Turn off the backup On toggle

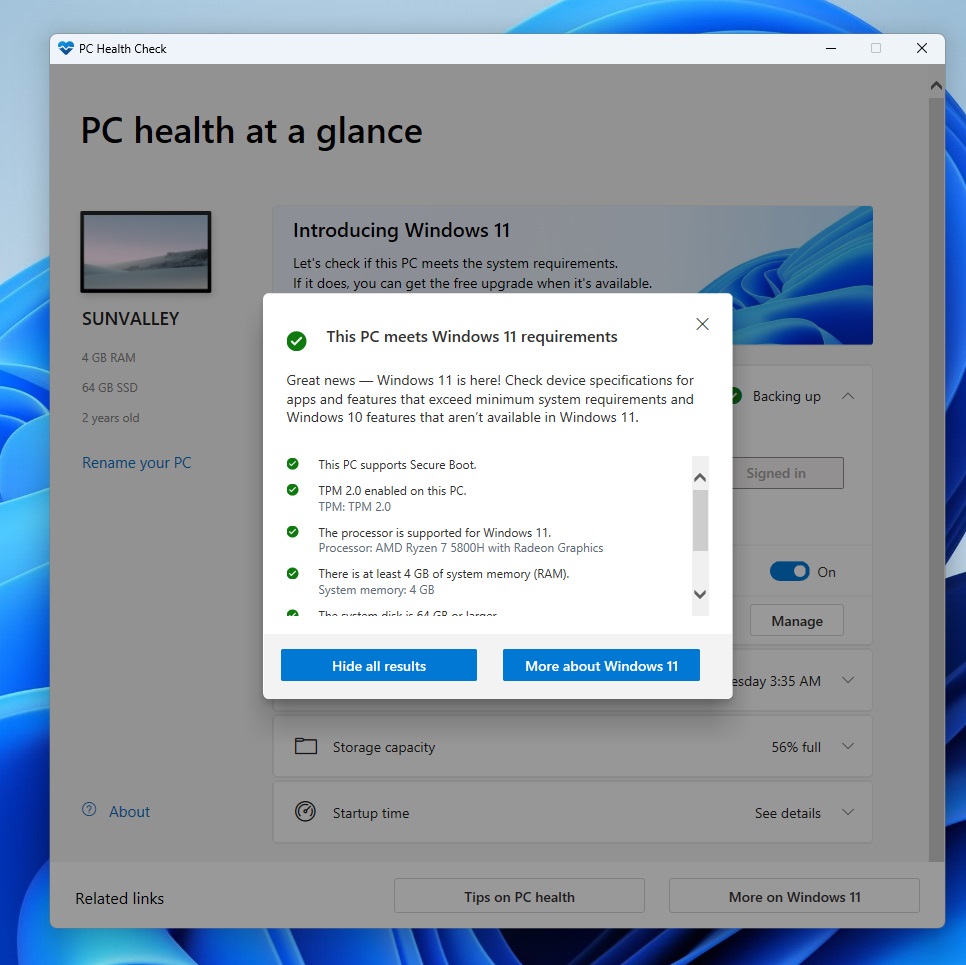tap(789, 570)
